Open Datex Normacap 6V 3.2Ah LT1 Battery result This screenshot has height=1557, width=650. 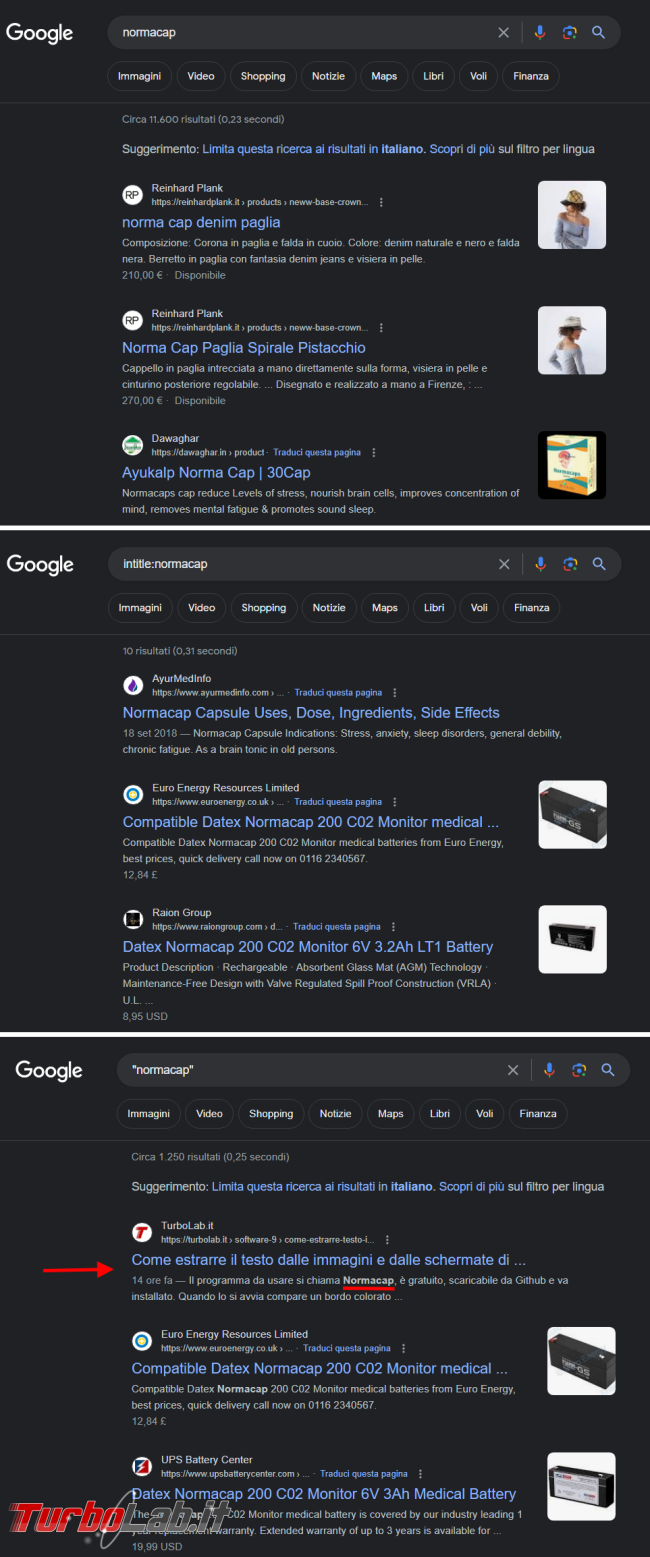[x=308, y=947]
